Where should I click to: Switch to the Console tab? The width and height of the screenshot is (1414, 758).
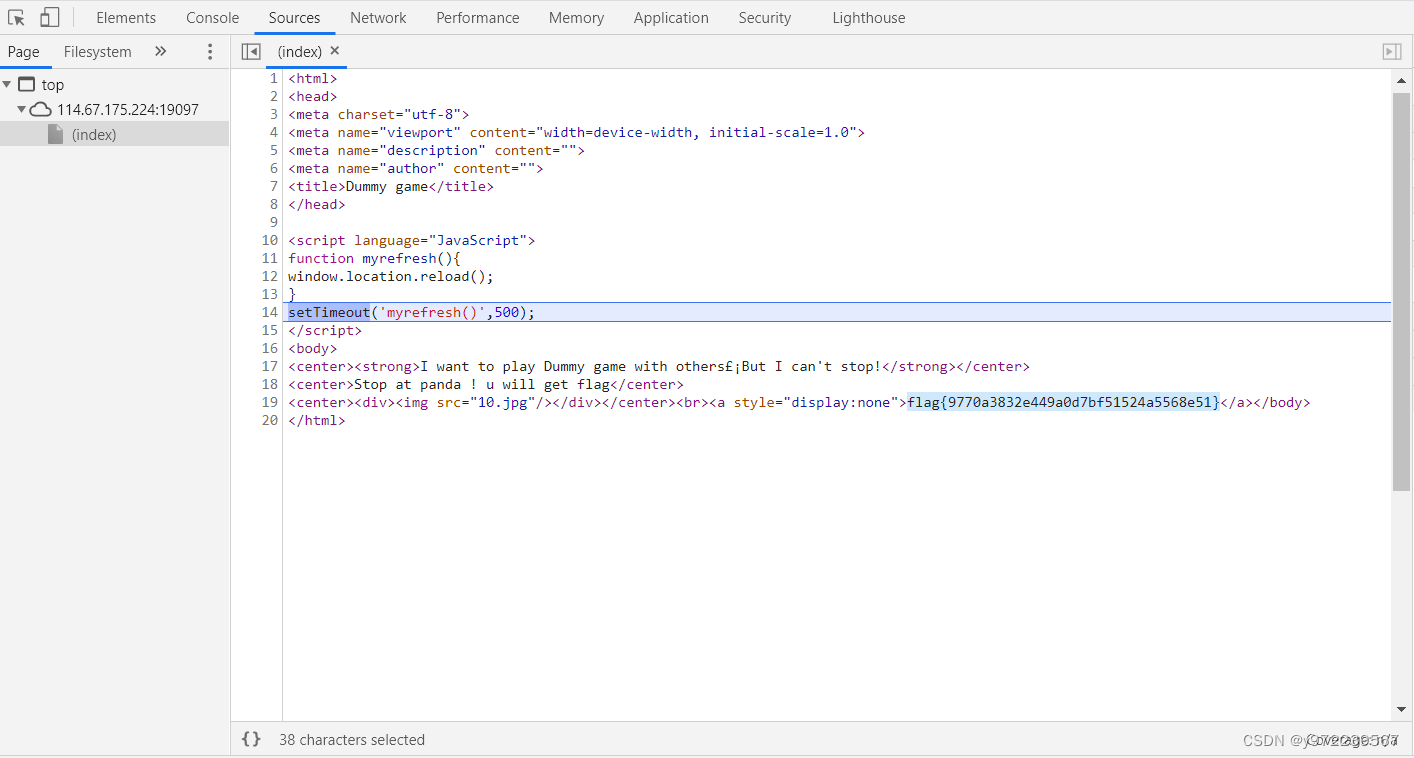click(x=212, y=17)
